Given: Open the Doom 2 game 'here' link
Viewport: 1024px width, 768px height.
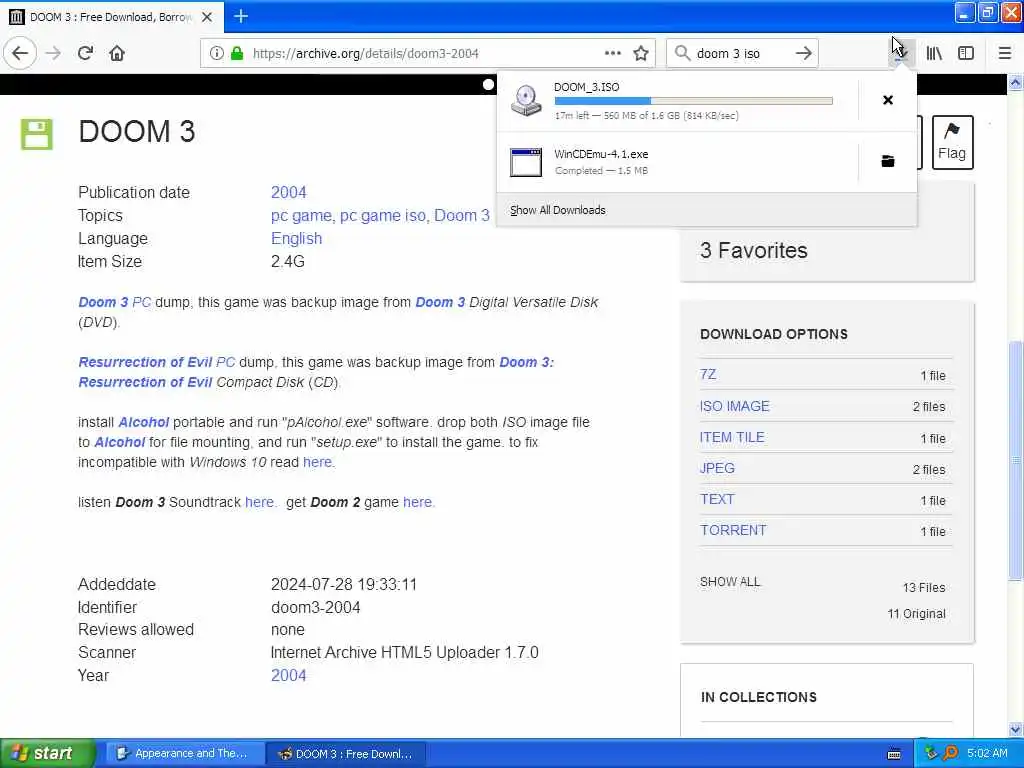Looking at the screenshot, I should point(417,502).
